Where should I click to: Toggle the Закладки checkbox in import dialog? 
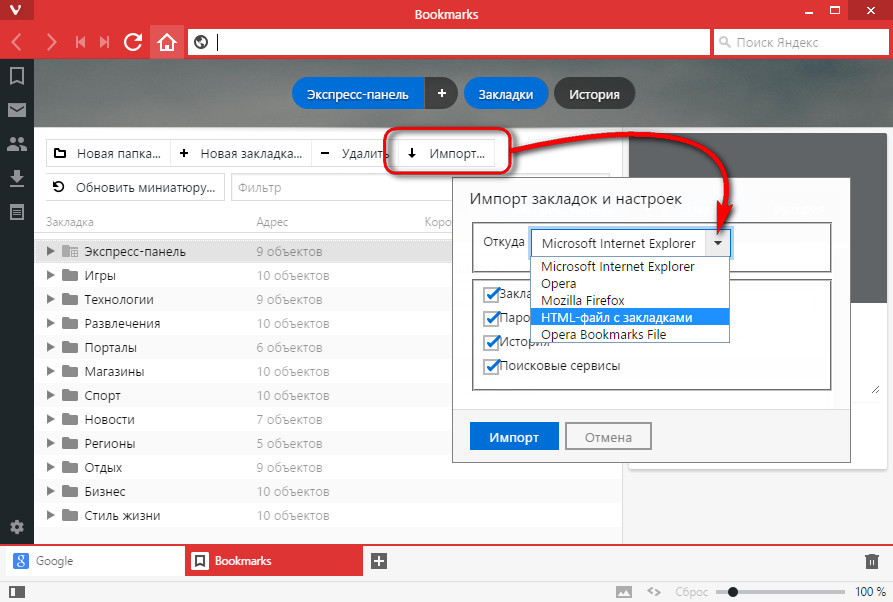[x=491, y=294]
